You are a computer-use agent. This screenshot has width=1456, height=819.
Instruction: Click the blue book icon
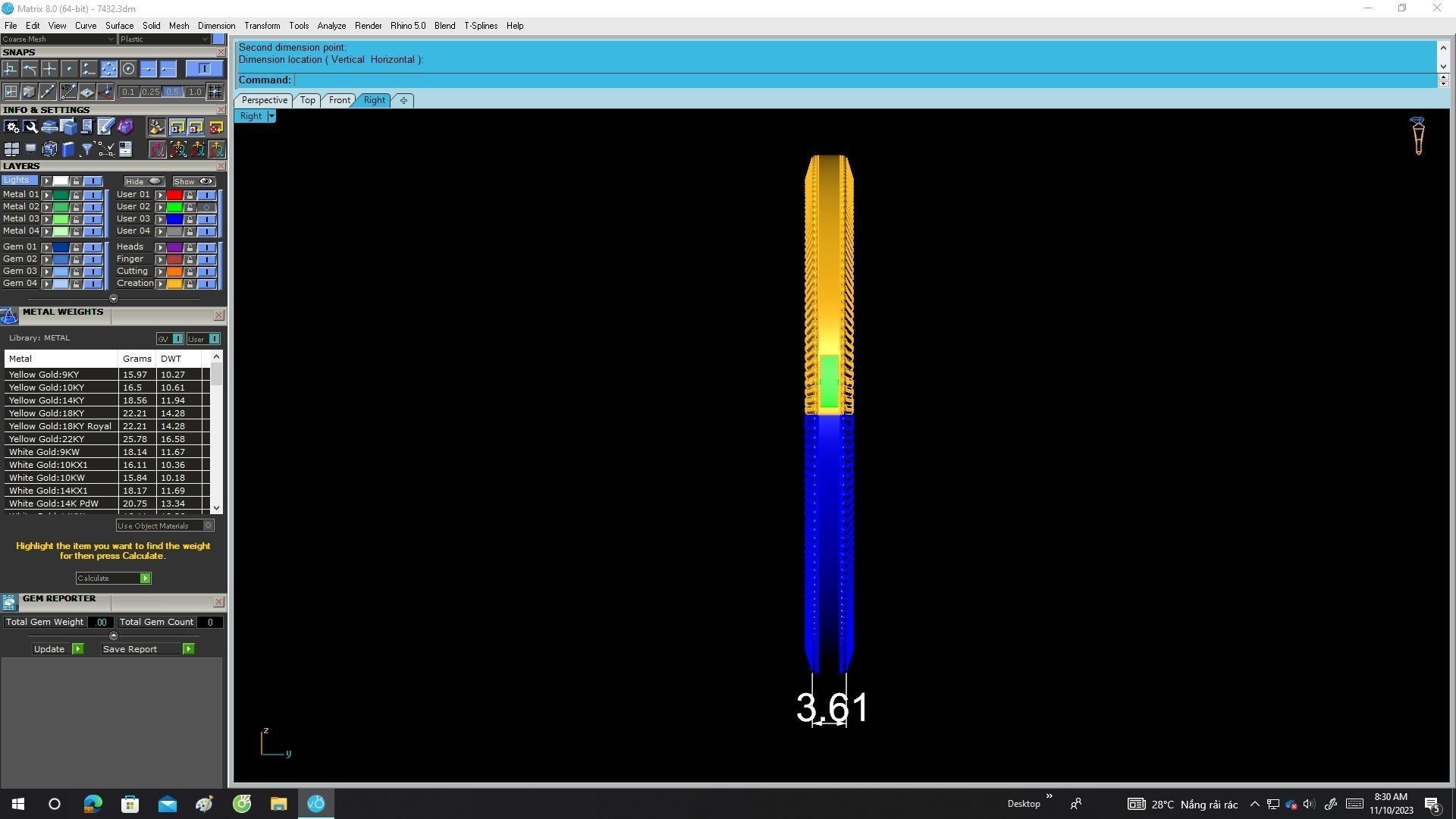tap(68, 149)
